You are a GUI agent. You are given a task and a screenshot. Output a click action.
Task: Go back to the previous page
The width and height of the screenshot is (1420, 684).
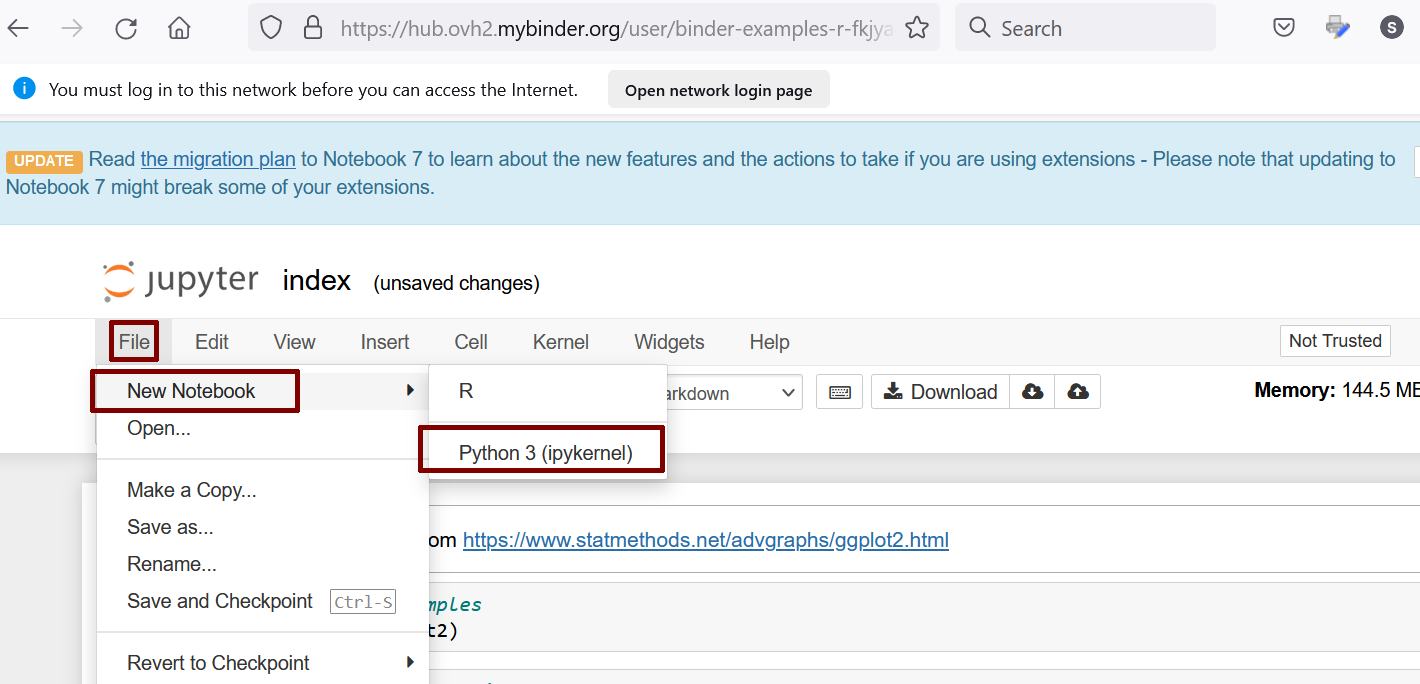(18, 28)
